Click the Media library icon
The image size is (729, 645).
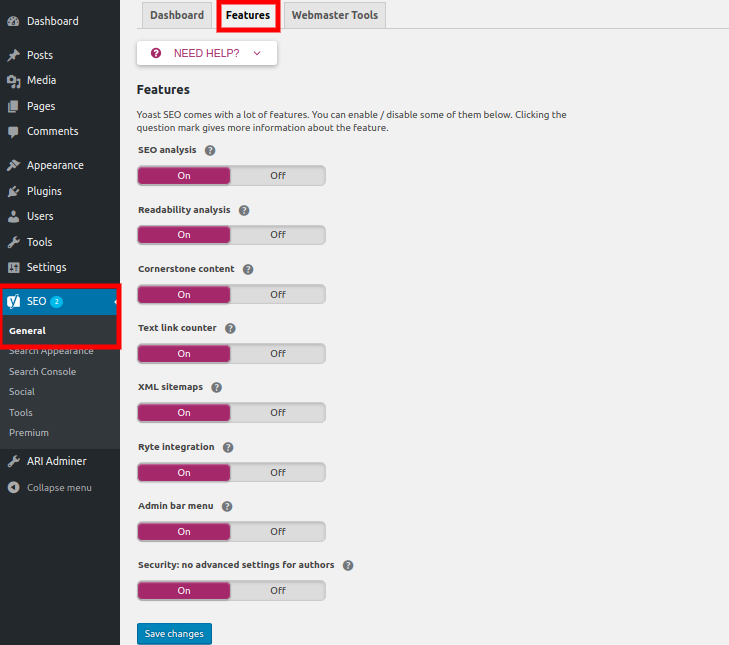pyautogui.click(x=13, y=81)
